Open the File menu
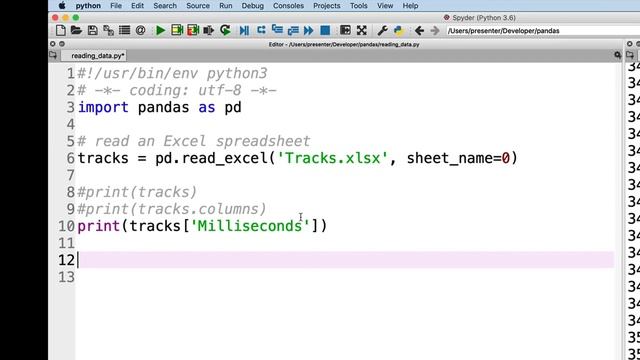The width and height of the screenshot is (640, 360). 116,6
